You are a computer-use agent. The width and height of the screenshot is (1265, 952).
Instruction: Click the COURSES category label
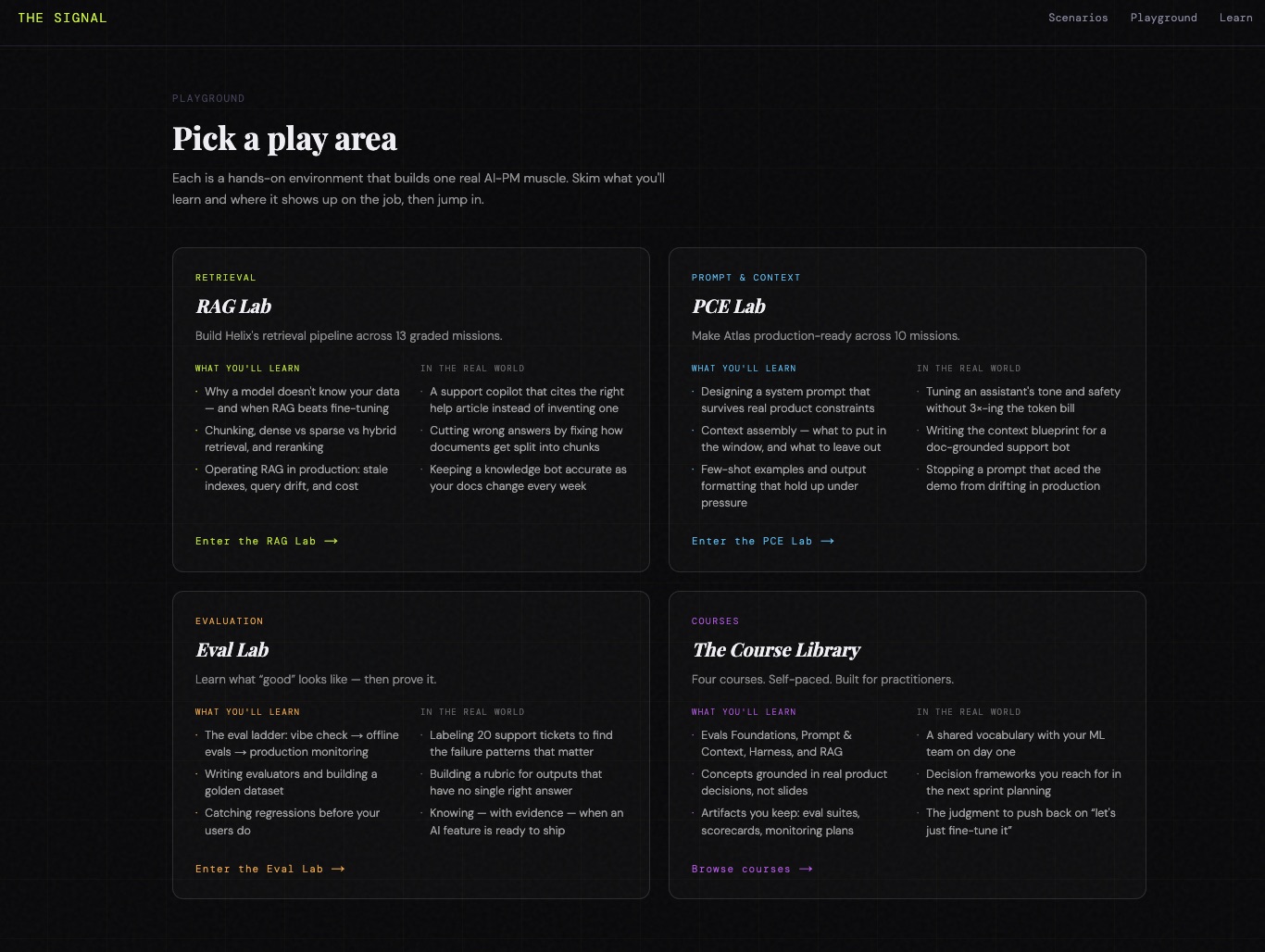(716, 621)
